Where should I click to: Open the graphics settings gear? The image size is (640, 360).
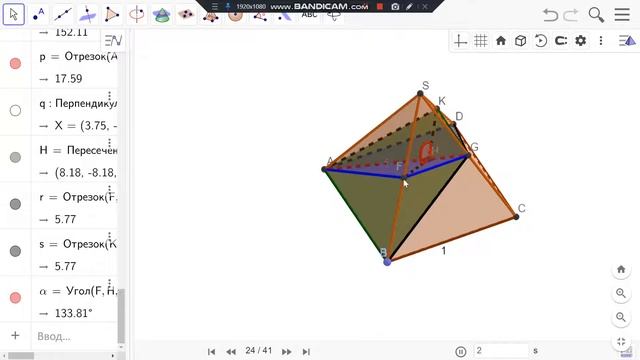[581, 41]
